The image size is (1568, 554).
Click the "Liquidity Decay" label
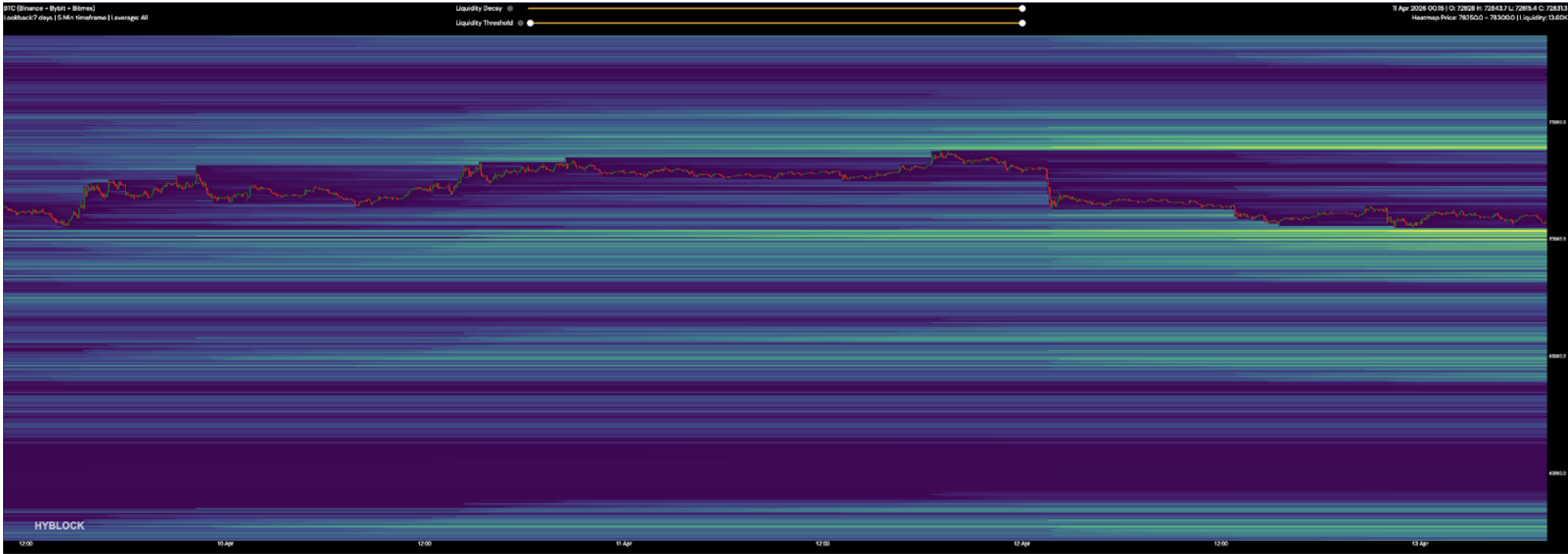click(x=479, y=9)
